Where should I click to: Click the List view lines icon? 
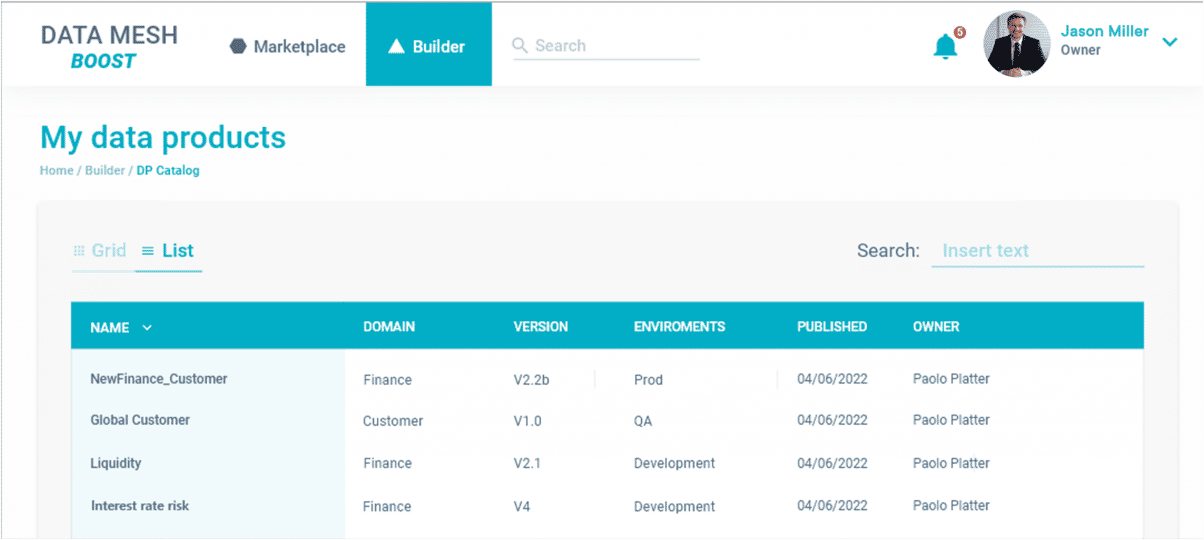click(148, 251)
